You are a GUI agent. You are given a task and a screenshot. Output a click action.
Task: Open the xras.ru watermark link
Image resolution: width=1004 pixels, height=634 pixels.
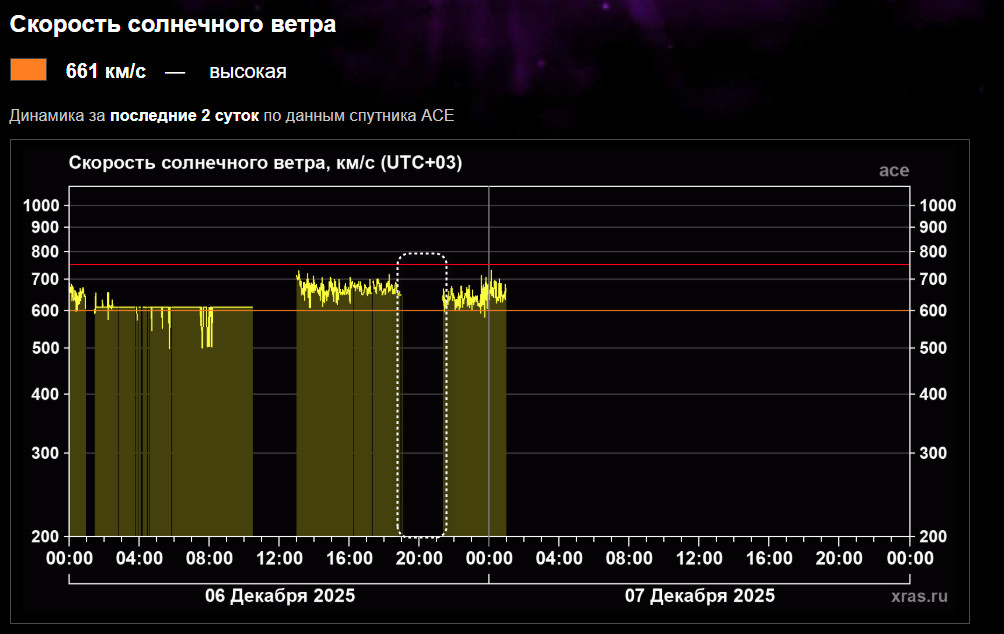click(918, 596)
